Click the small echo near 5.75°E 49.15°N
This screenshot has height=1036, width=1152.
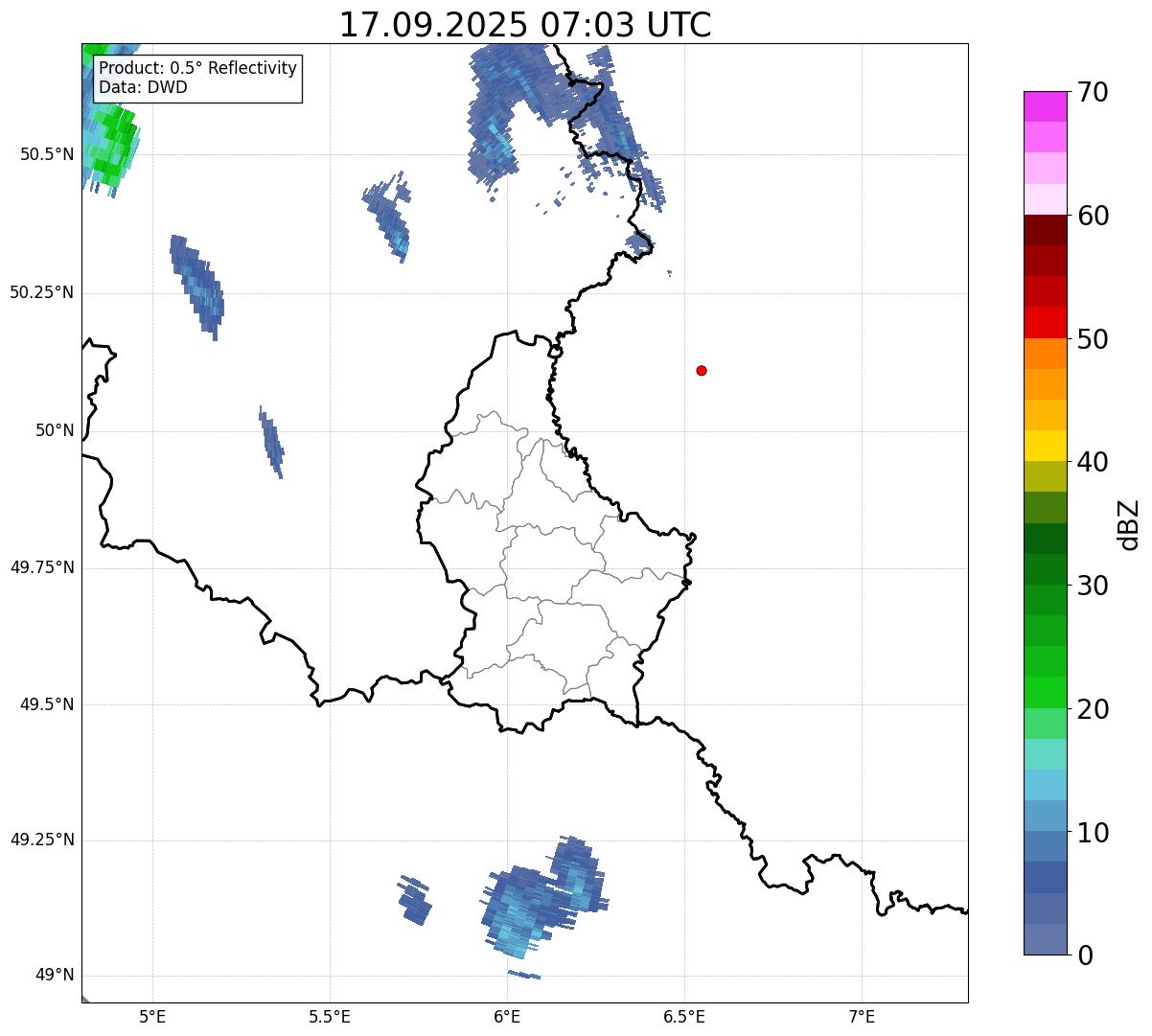[x=415, y=901]
